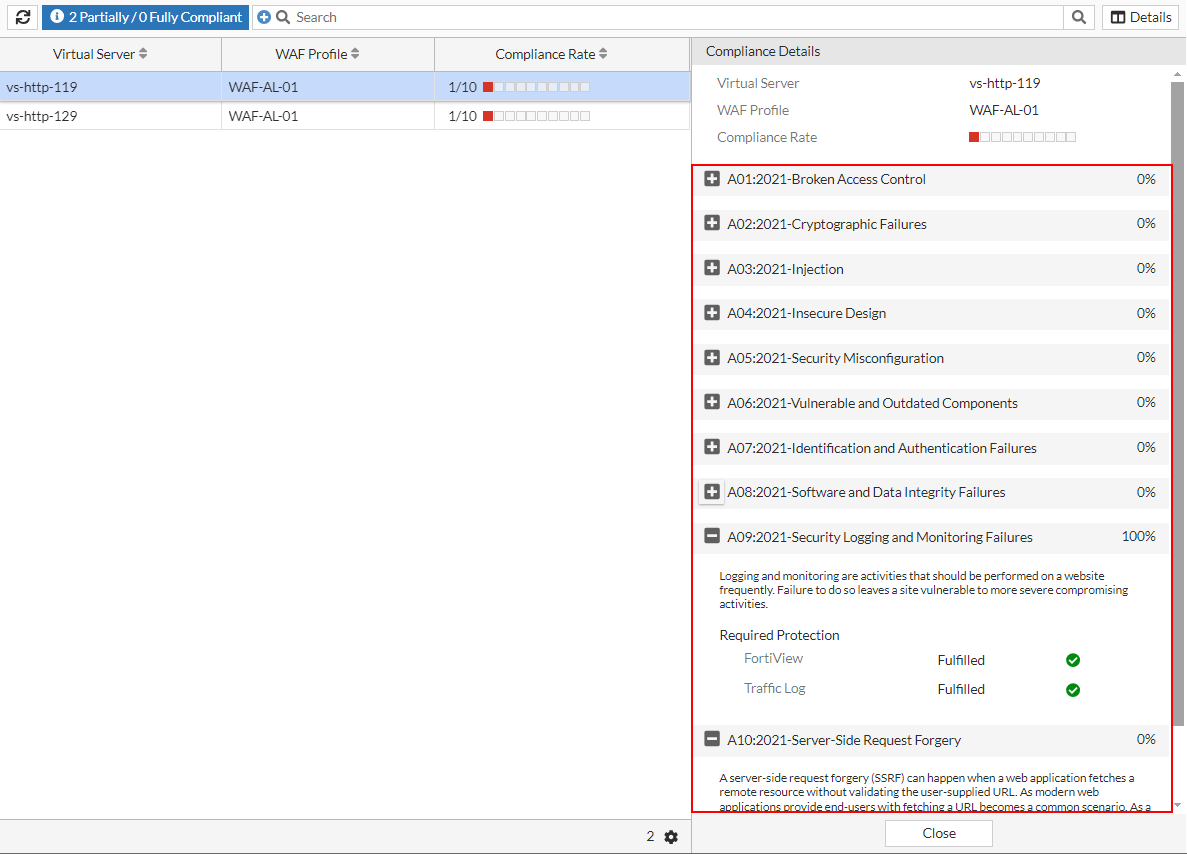Screen dimensions: 1187x854
Task: Click Traffic Log fulfilled green check icon
Action: [x=1073, y=690]
